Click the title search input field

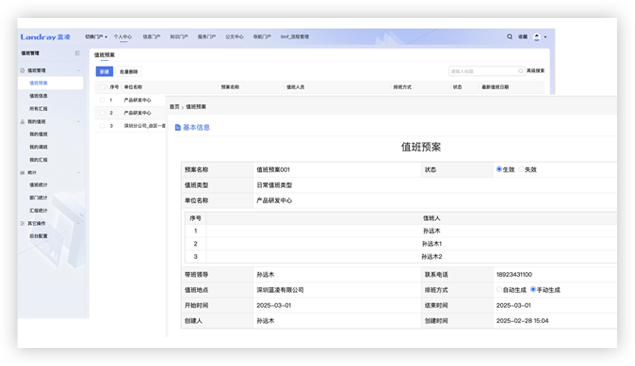(x=484, y=71)
